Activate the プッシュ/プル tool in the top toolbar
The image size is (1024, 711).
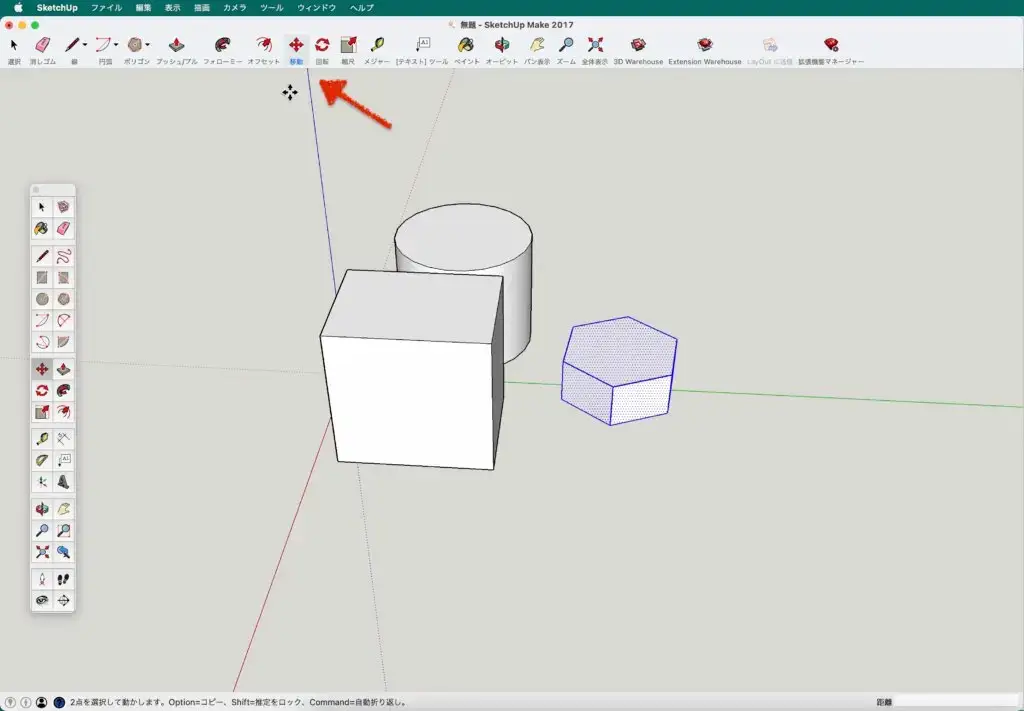(176, 45)
